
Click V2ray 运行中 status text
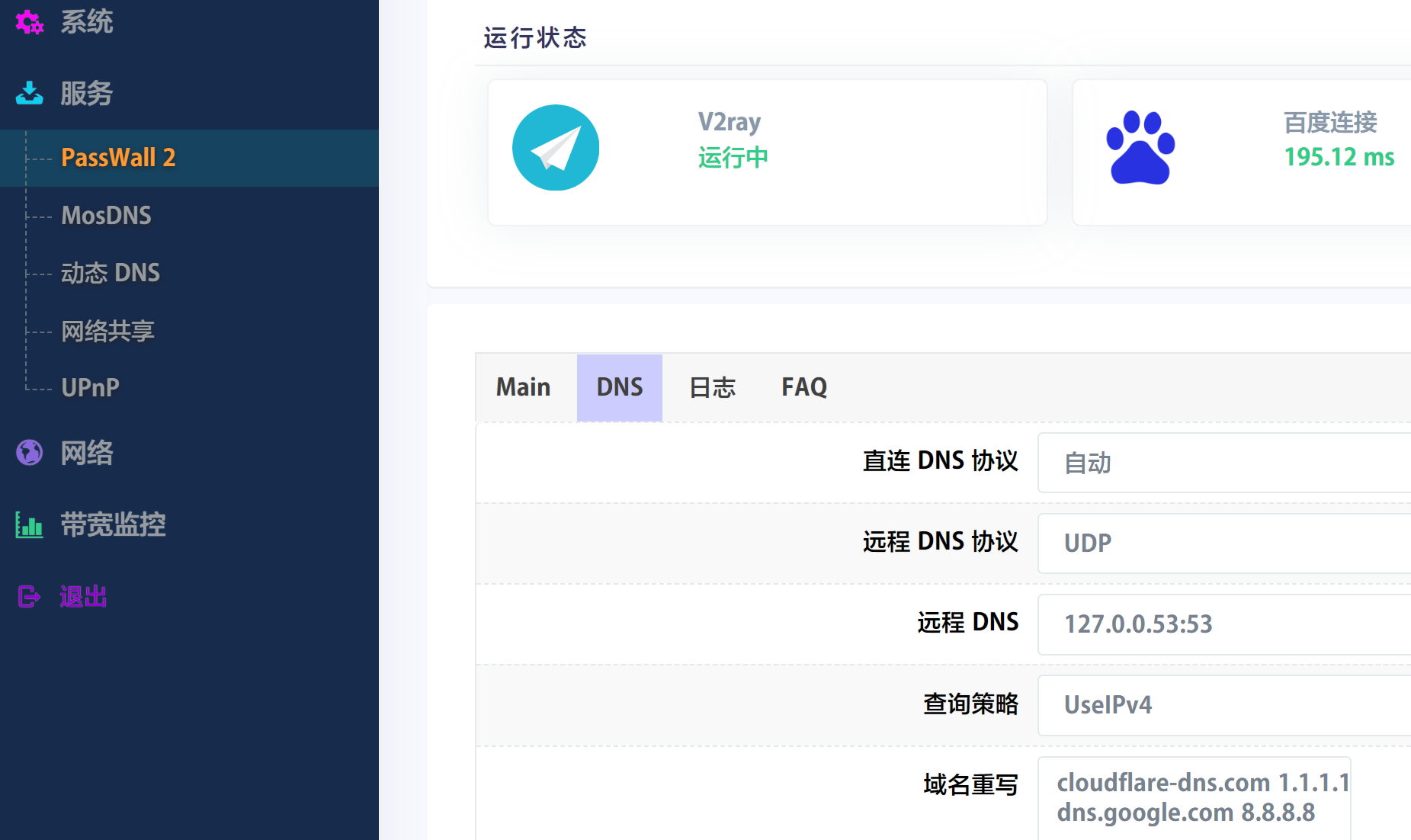tap(733, 158)
